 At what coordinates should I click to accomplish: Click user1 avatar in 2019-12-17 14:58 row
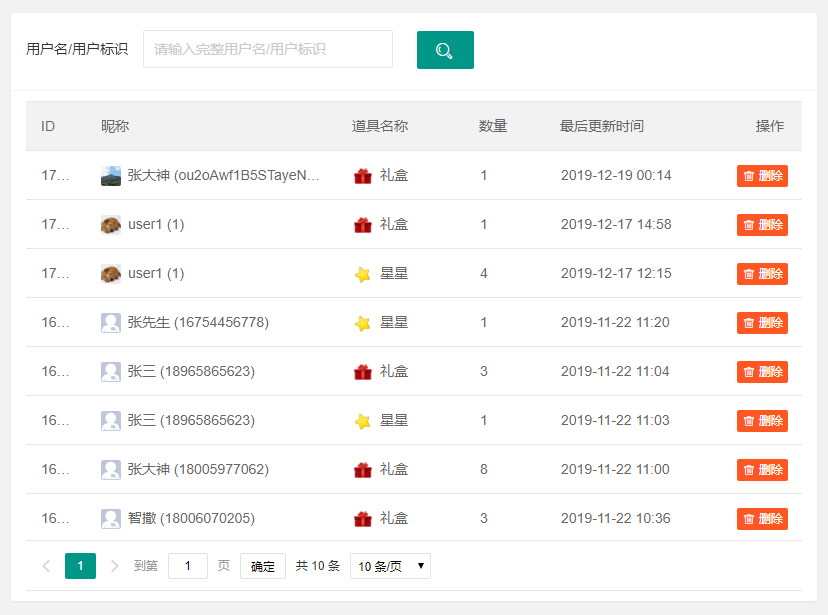pyautogui.click(x=111, y=225)
